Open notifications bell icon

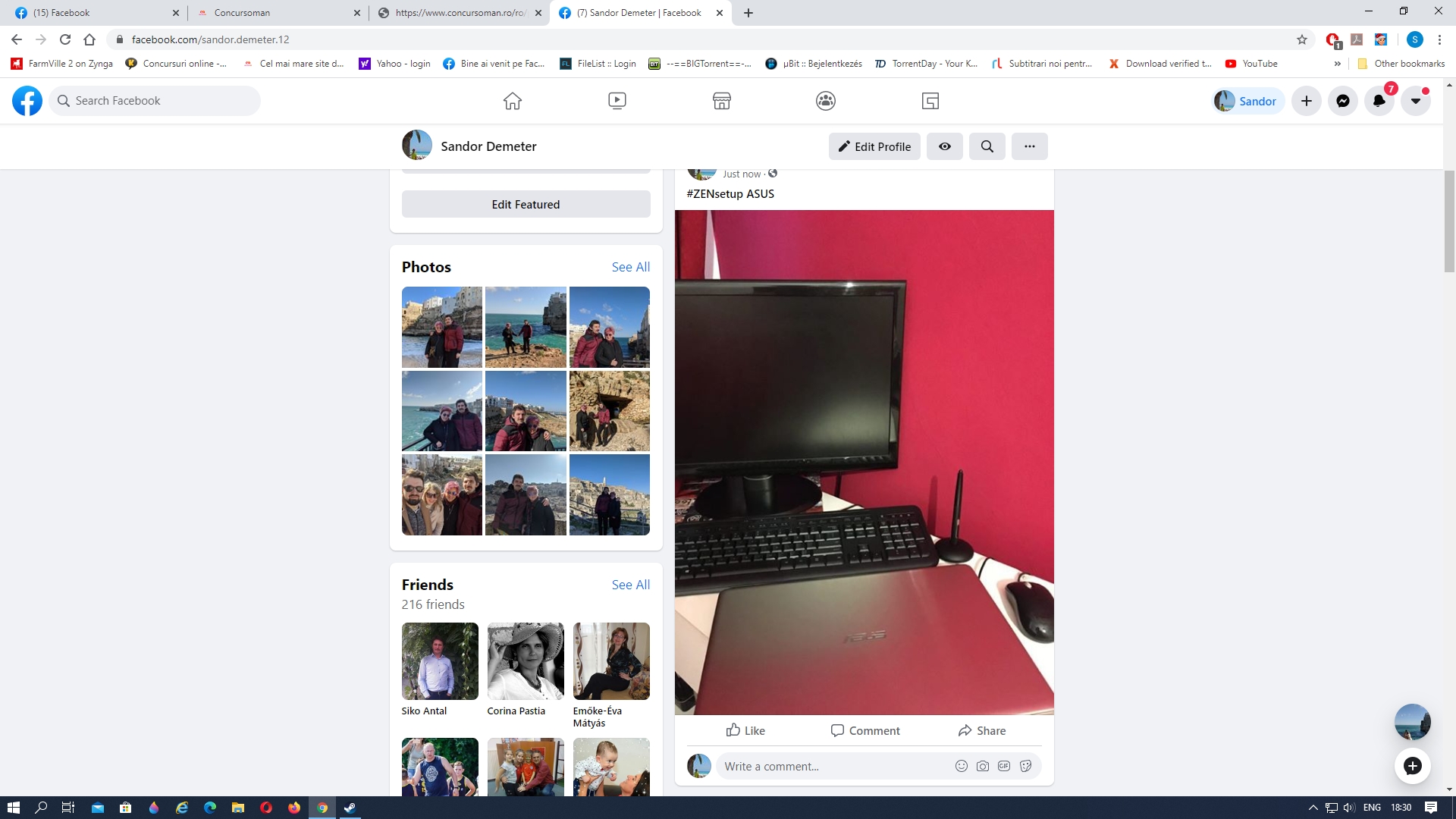point(1379,101)
